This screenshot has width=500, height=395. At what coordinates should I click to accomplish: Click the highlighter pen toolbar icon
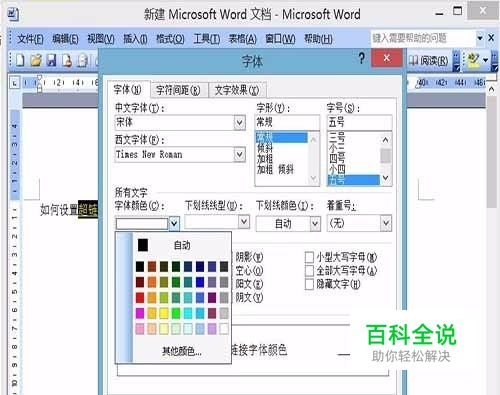click(x=473, y=60)
